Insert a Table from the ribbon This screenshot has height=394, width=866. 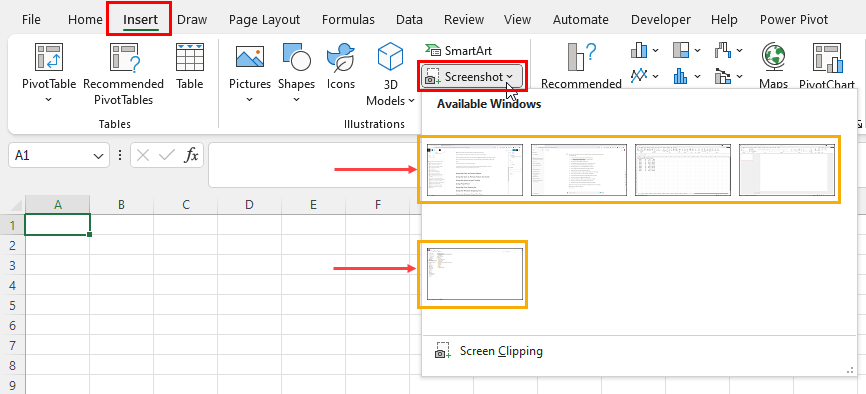click(x=189, y=66)
